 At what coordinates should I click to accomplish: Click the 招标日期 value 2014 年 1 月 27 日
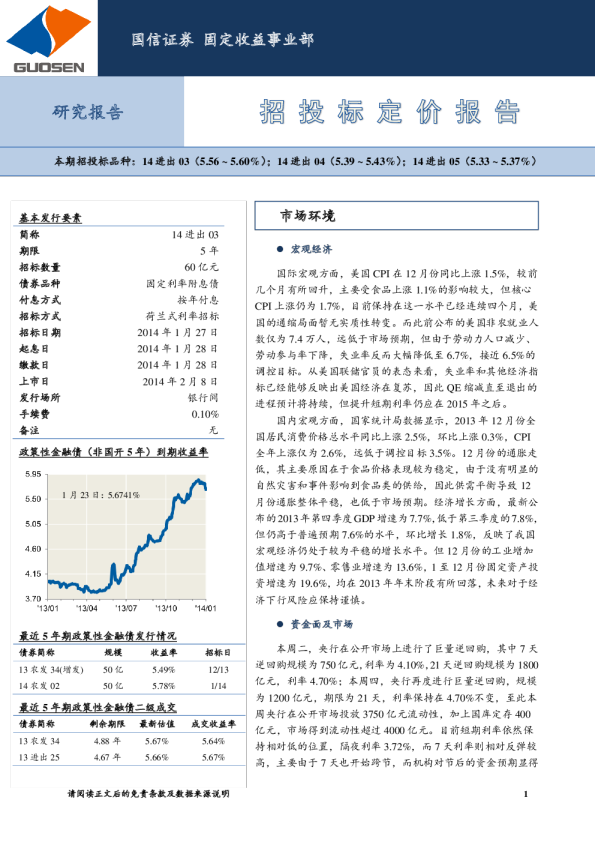point(177,332)
